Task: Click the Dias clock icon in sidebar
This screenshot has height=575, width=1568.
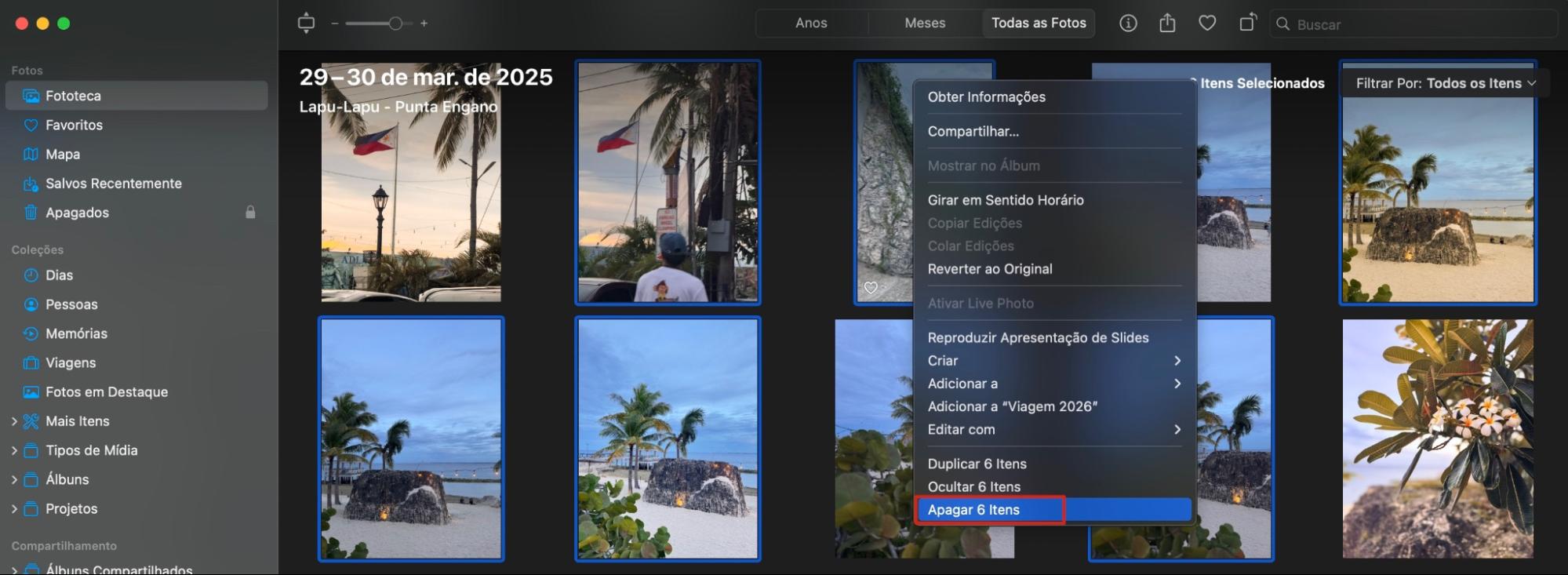Action: pos(31,275)
